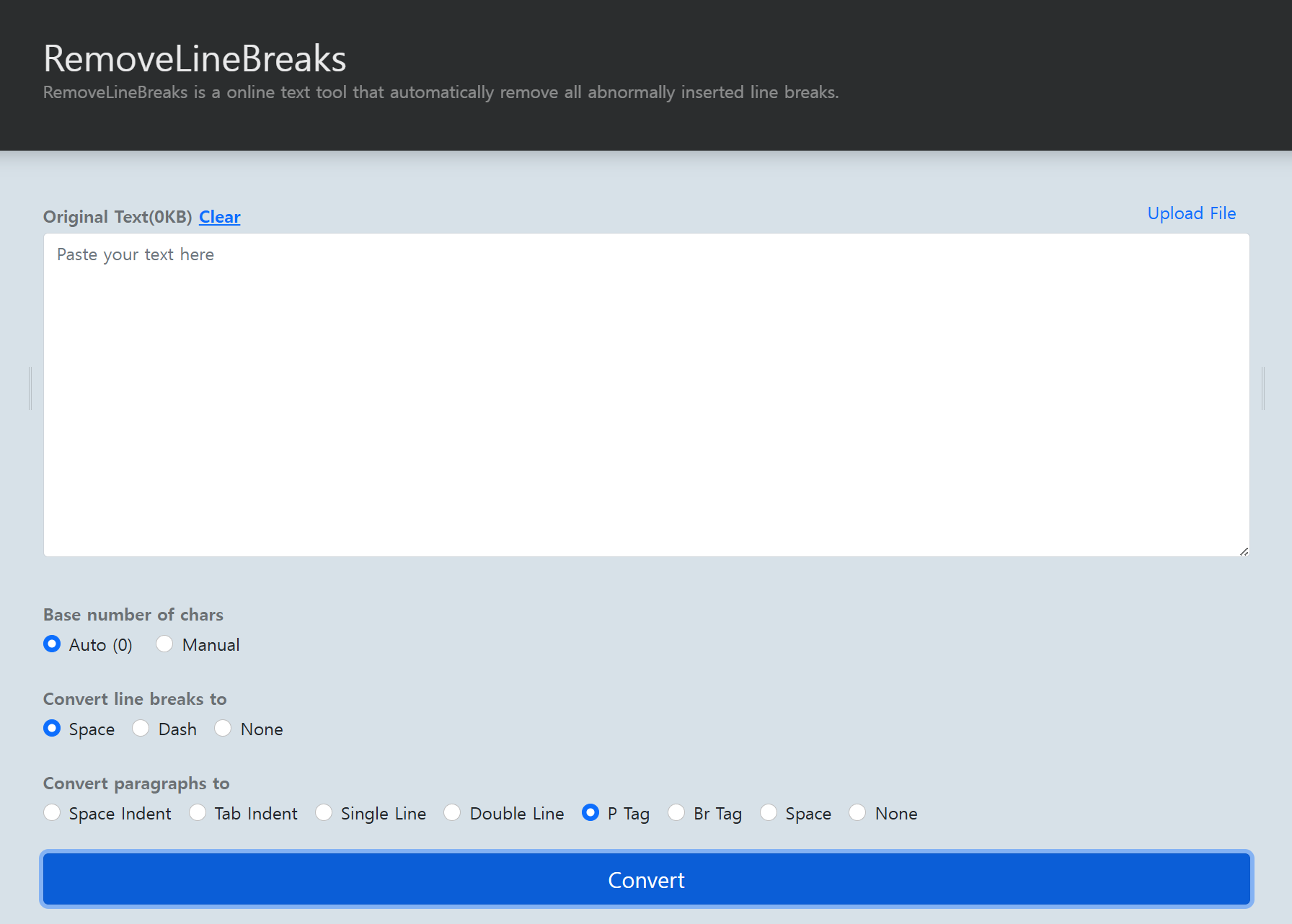Open the Upload File link
Image resolution: width=1292 pixels, height=924 pixels.
(x=1192, y=213)
